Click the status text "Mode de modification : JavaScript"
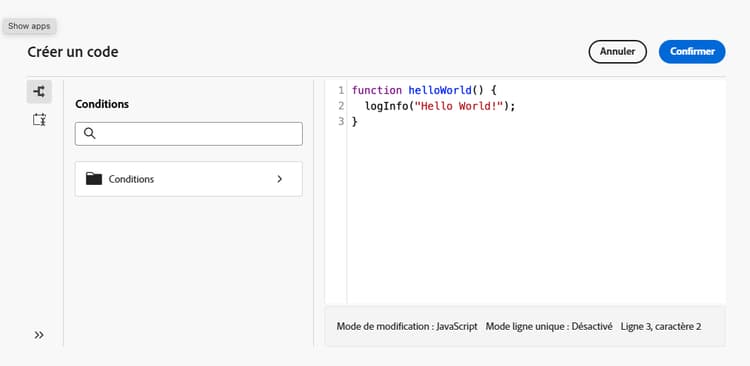Viewport: 750px width, 366px height. coord(407,326)
